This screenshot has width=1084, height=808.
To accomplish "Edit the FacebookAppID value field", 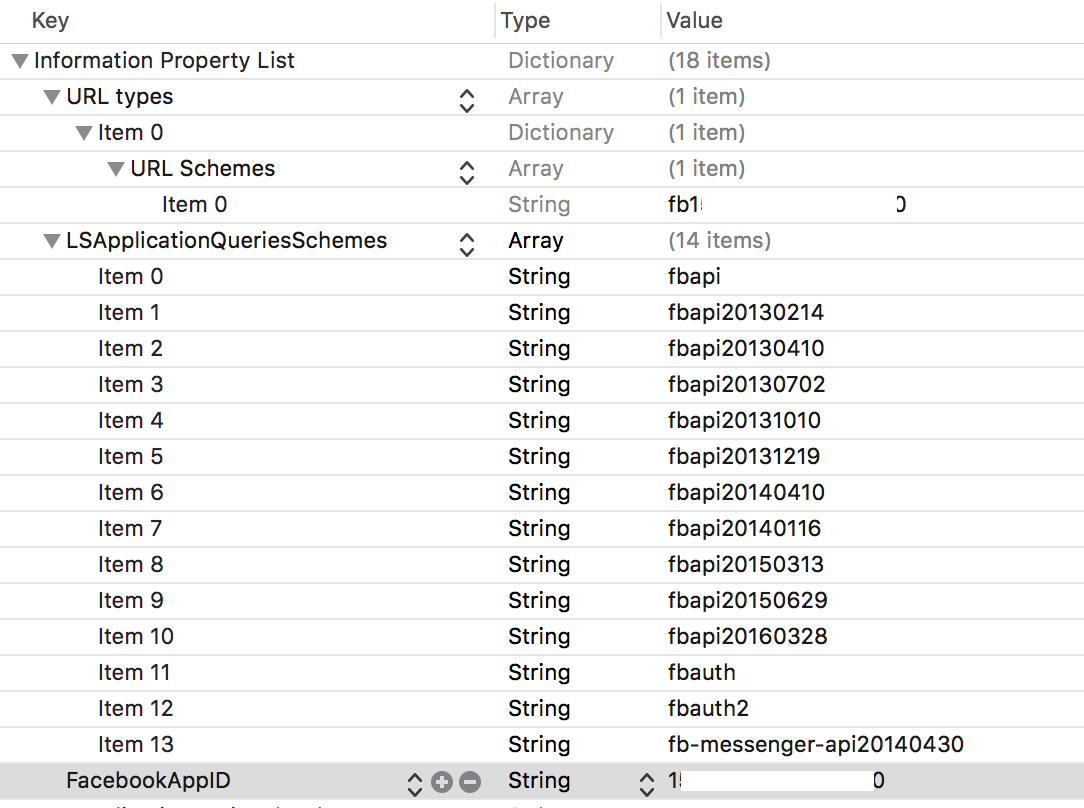I will (872, 781).
